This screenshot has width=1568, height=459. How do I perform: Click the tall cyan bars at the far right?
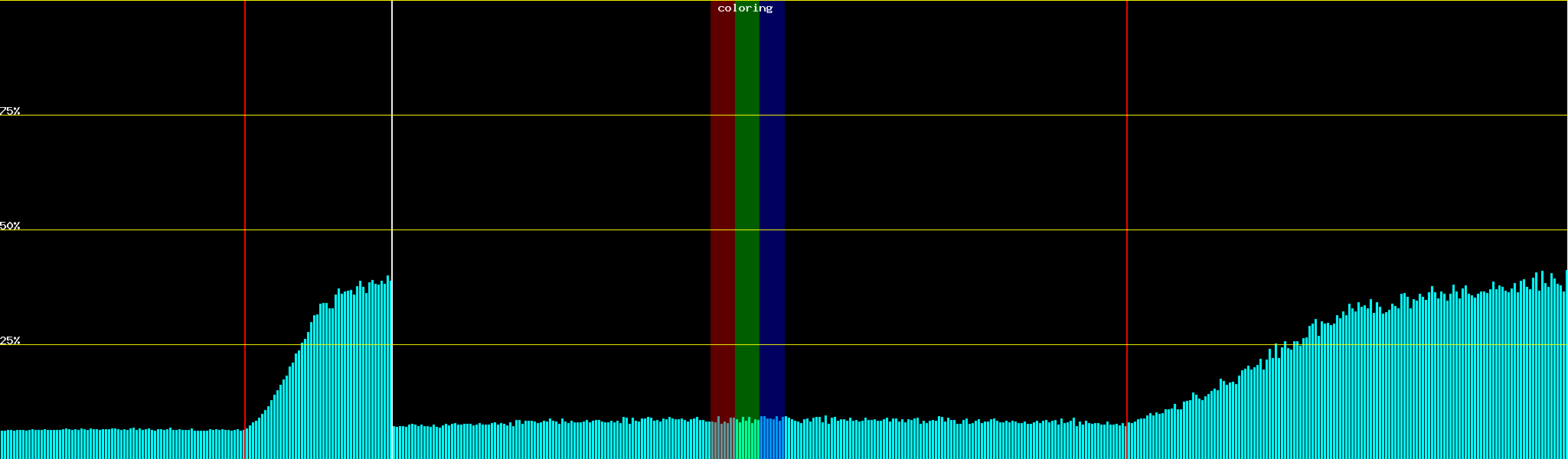1524,367
